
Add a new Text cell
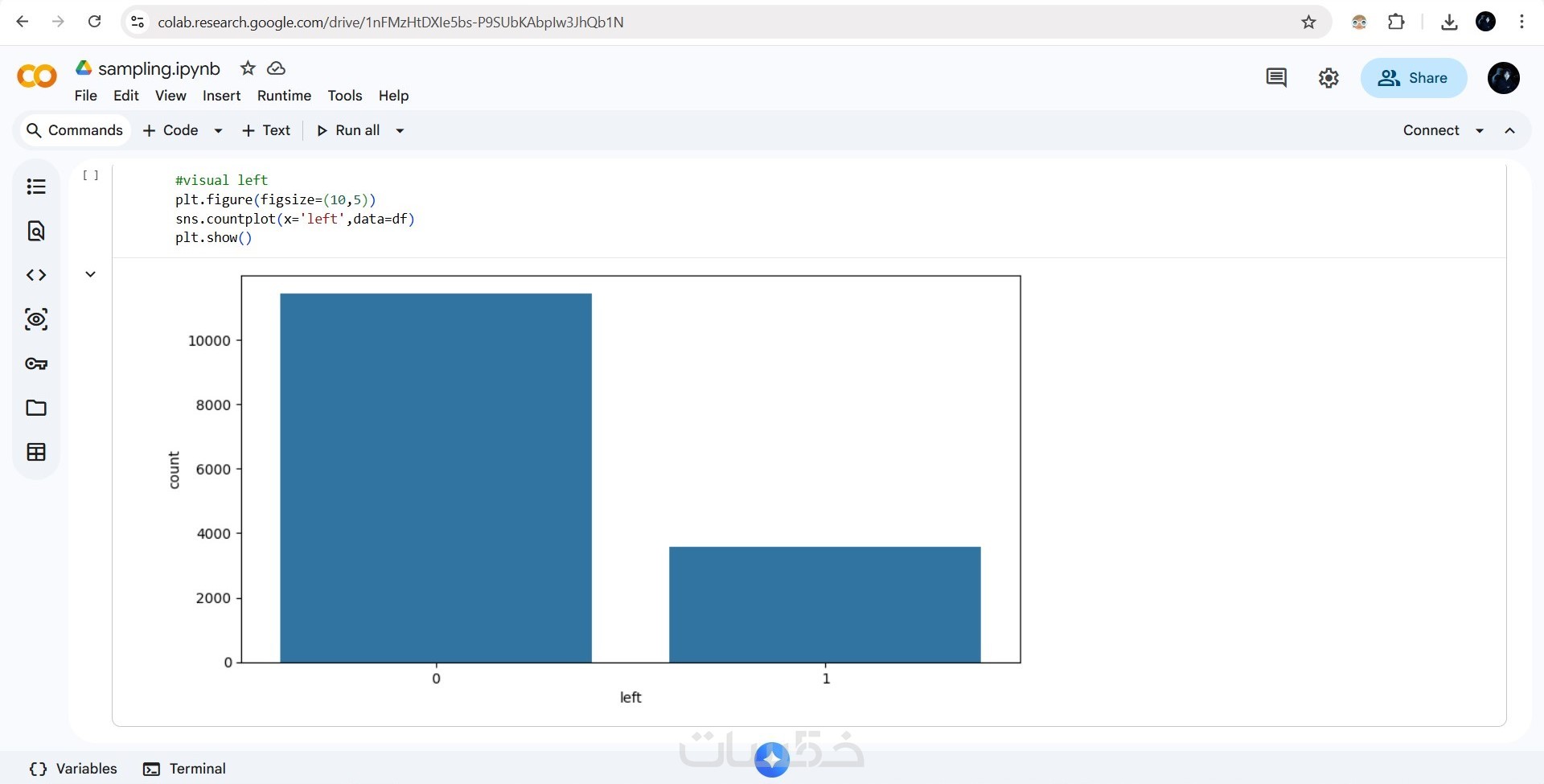pyautogui.click(x=266, y=130)
